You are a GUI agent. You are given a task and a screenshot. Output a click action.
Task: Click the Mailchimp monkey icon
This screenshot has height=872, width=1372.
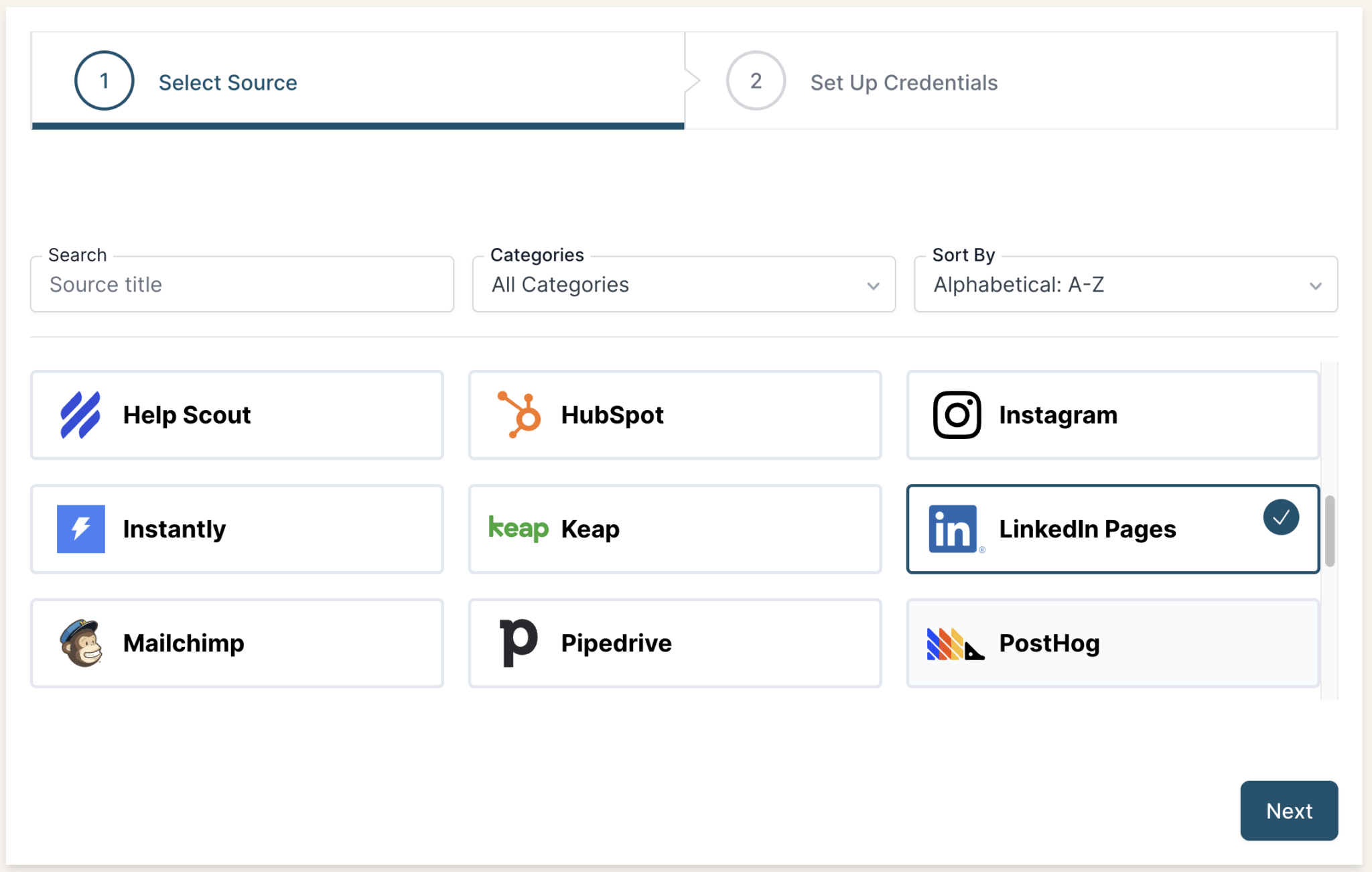81,643
